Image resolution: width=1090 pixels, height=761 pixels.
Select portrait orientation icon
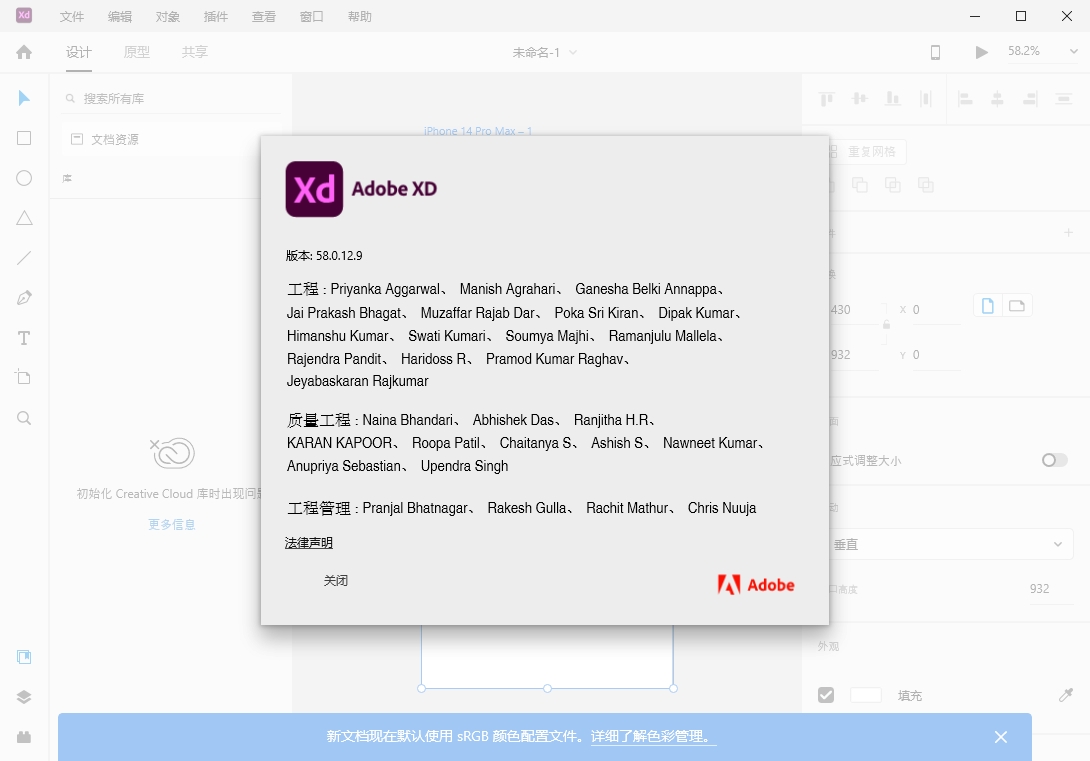(988, 306)
